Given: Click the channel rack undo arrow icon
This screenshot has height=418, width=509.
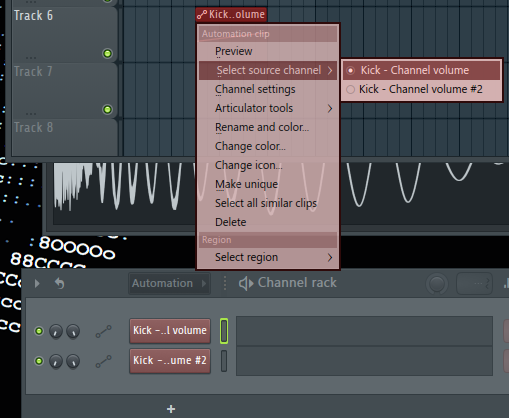Looking at the screenshot, I should (x=60, y=283).
